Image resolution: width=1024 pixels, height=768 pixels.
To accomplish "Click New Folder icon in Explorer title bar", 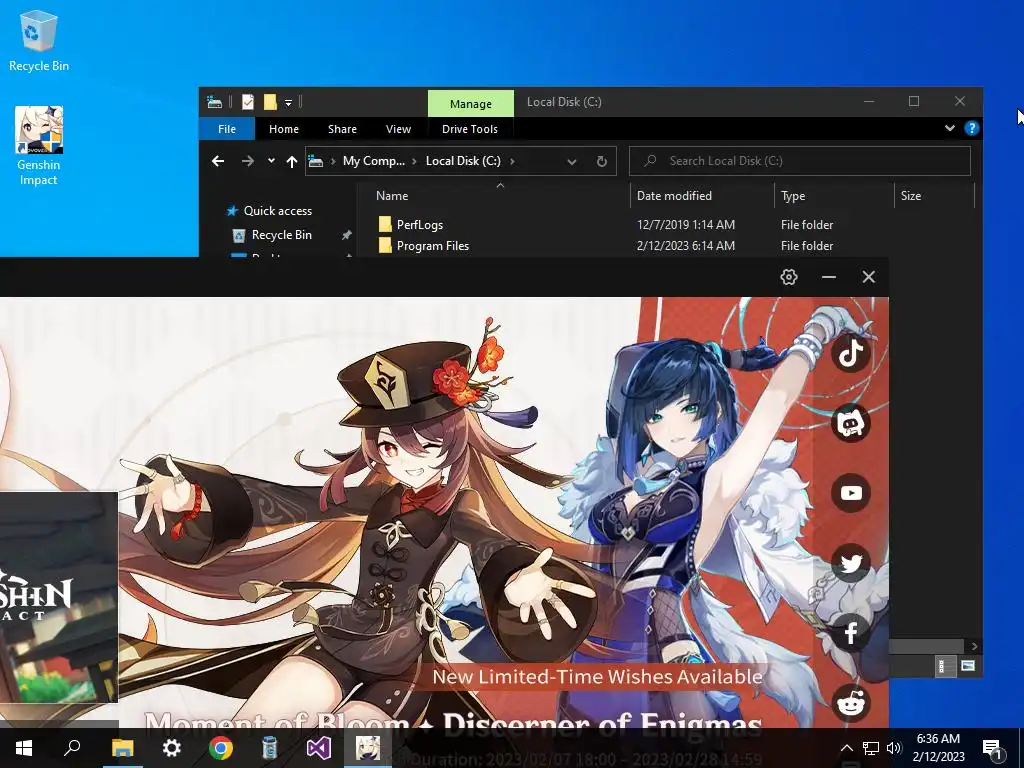I will pos(270,102).
